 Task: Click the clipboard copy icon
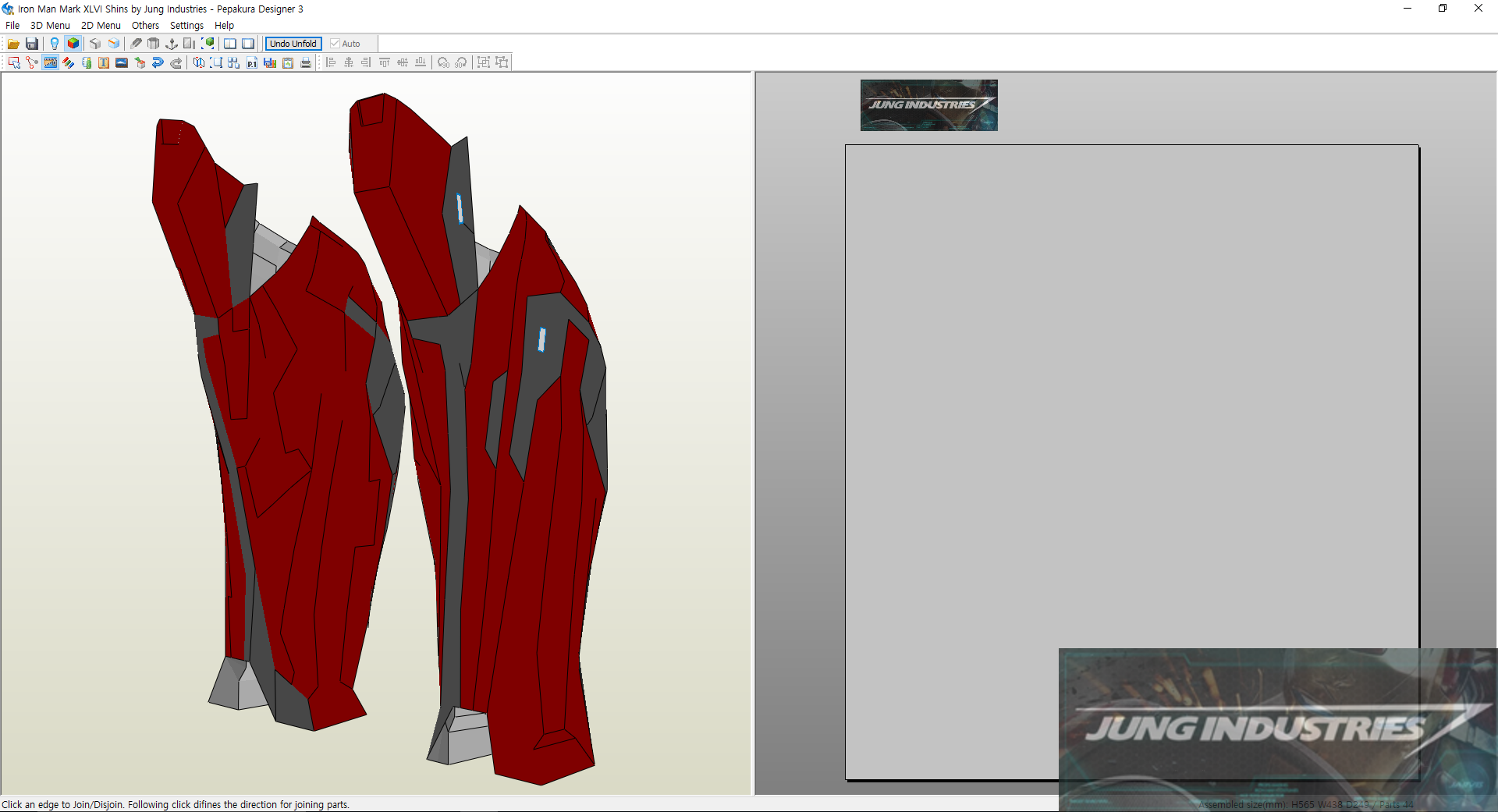[288, 62]
